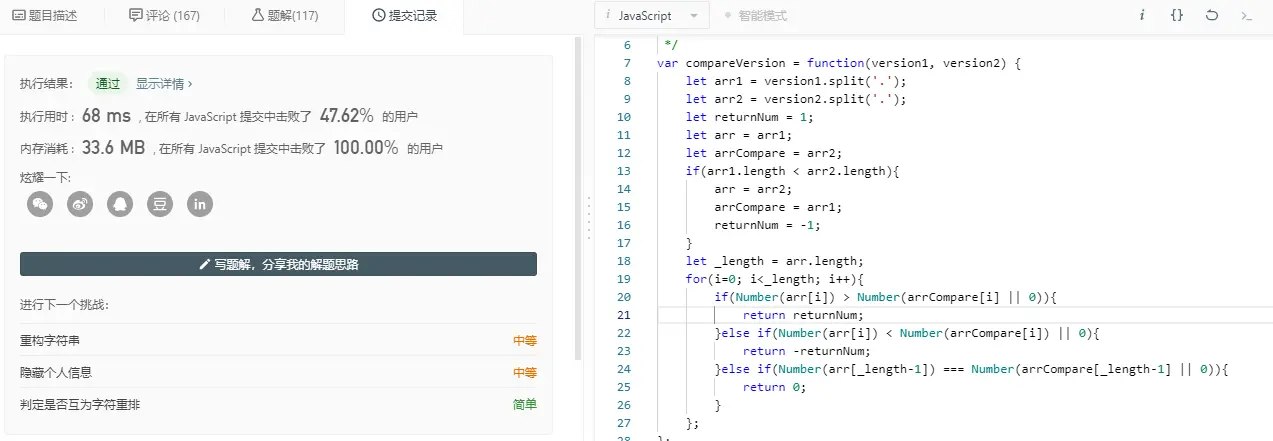The height and width of the screenshot is (441, 1273).
Task: Click the curly braces format icon
Action: click(1177, 15)
